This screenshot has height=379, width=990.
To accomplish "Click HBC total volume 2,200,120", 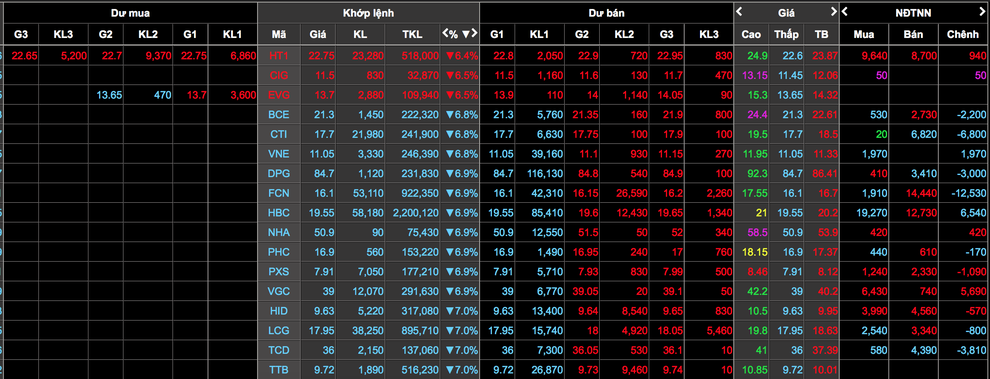I will 415,212.
